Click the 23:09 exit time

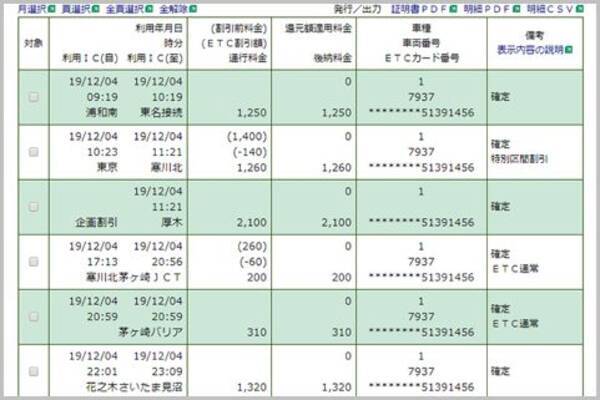(x=167, y=371)
